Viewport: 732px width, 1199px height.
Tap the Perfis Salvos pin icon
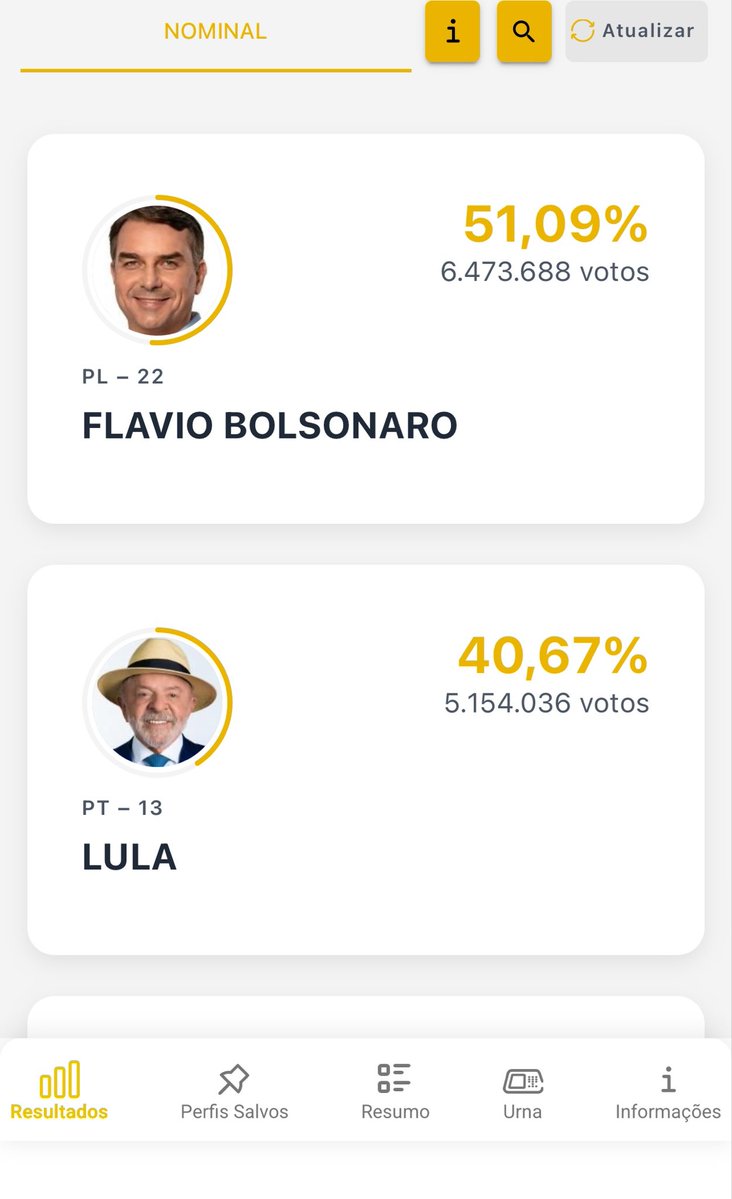coord(233,1079)
